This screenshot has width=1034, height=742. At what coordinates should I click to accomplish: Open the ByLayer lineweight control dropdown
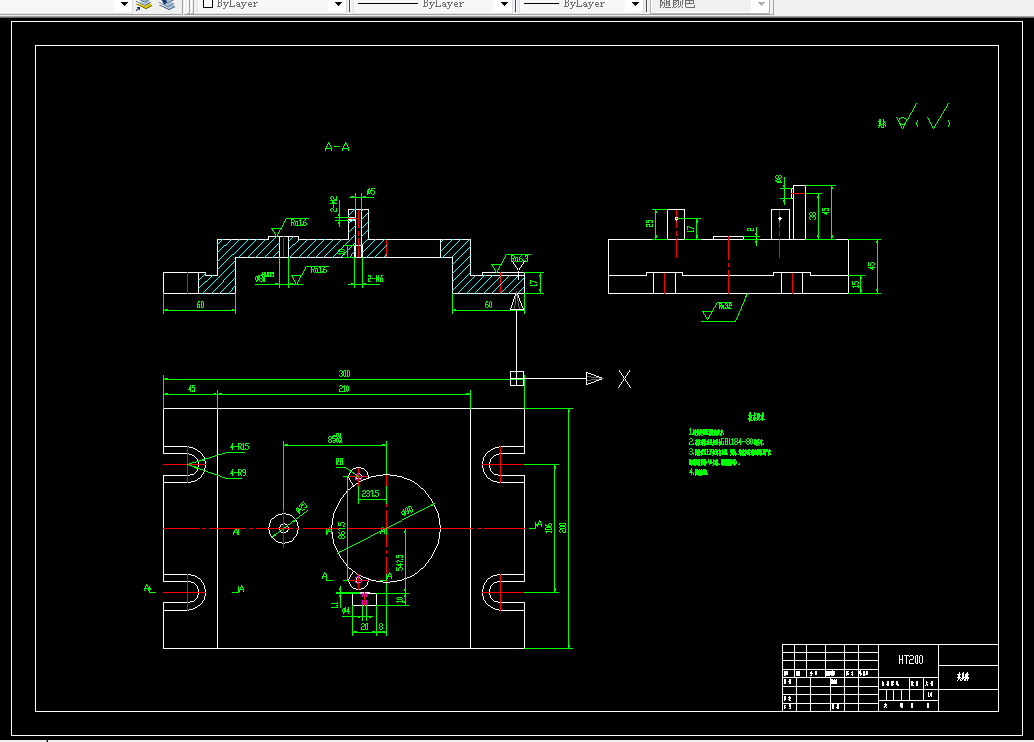(635, 5)
